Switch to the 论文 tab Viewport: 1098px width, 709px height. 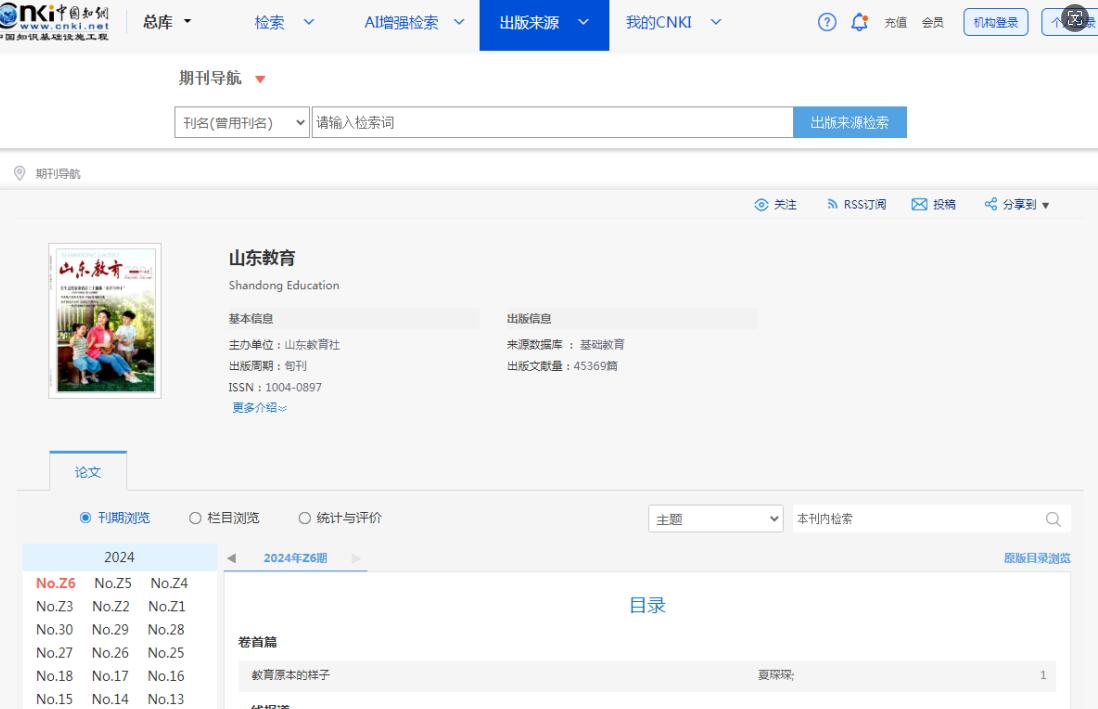point(88,471)
